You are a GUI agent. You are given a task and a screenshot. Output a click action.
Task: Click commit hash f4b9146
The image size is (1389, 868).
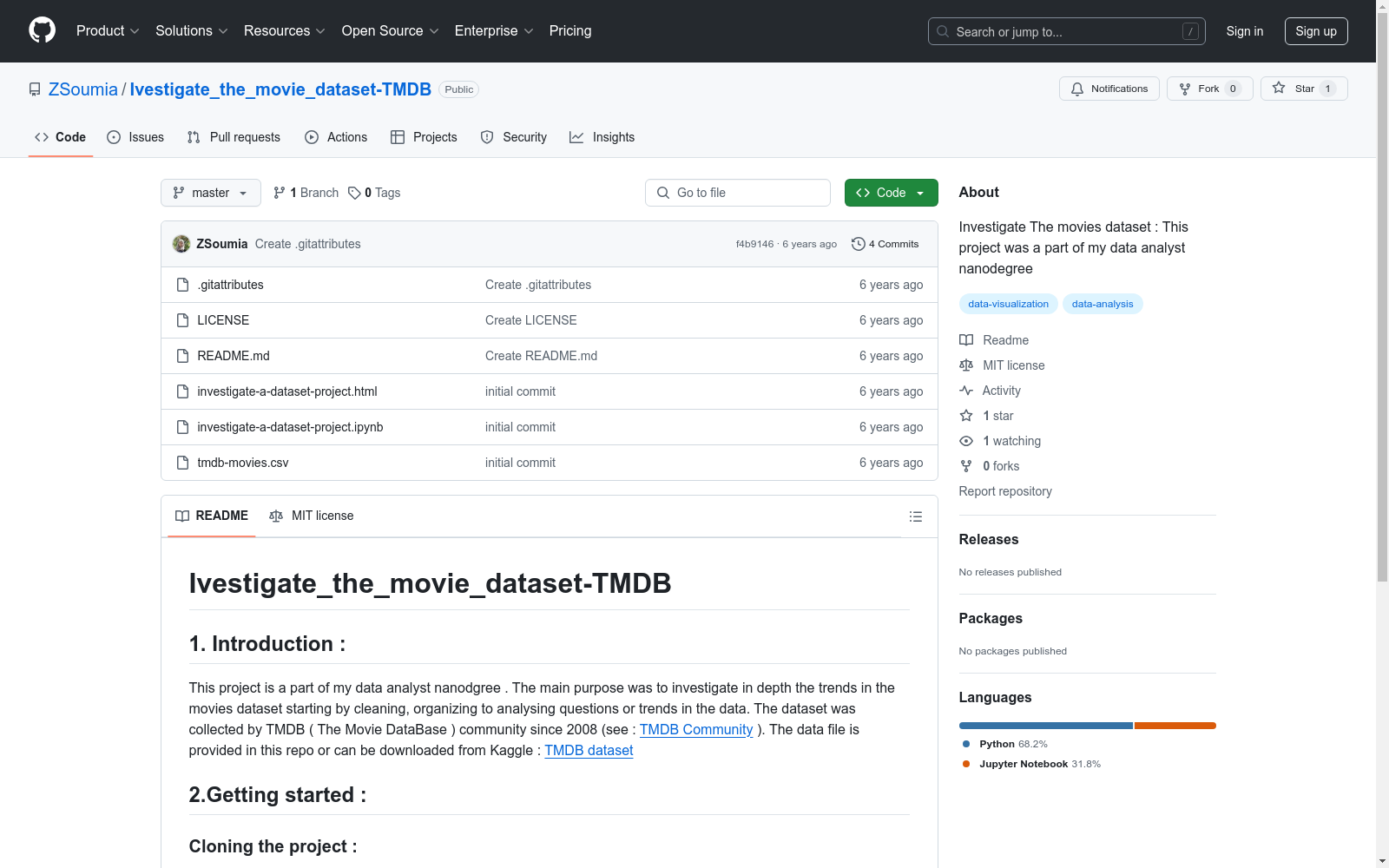tap(754, 244)
